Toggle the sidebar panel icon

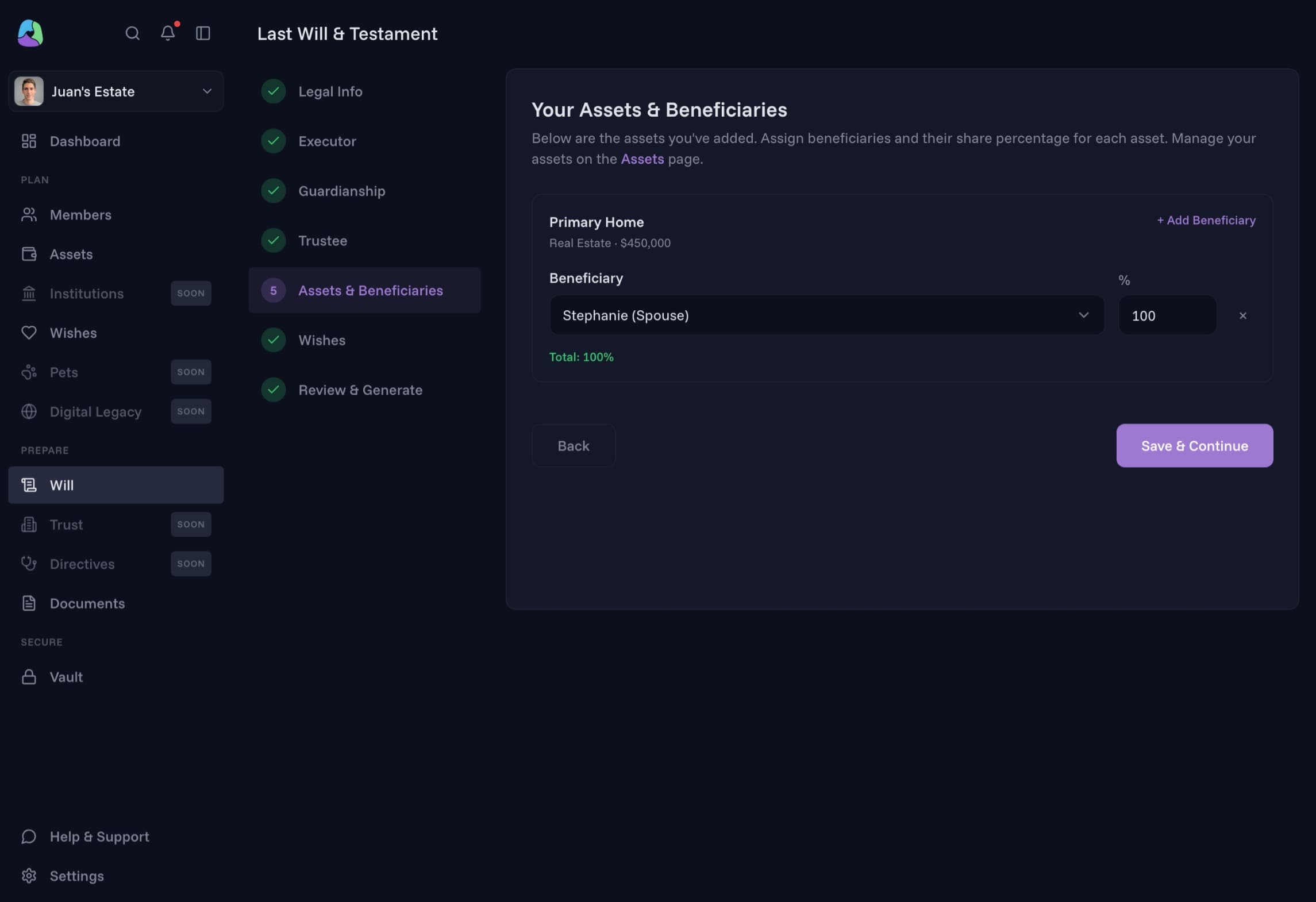click(203, 33)
